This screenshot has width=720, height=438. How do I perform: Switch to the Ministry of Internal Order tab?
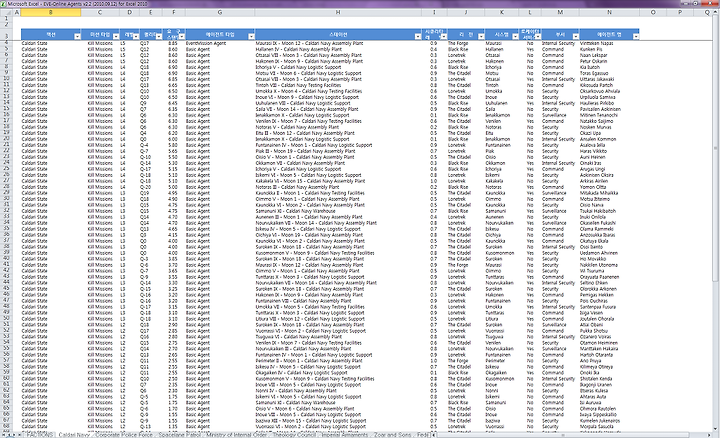point(236,434)
